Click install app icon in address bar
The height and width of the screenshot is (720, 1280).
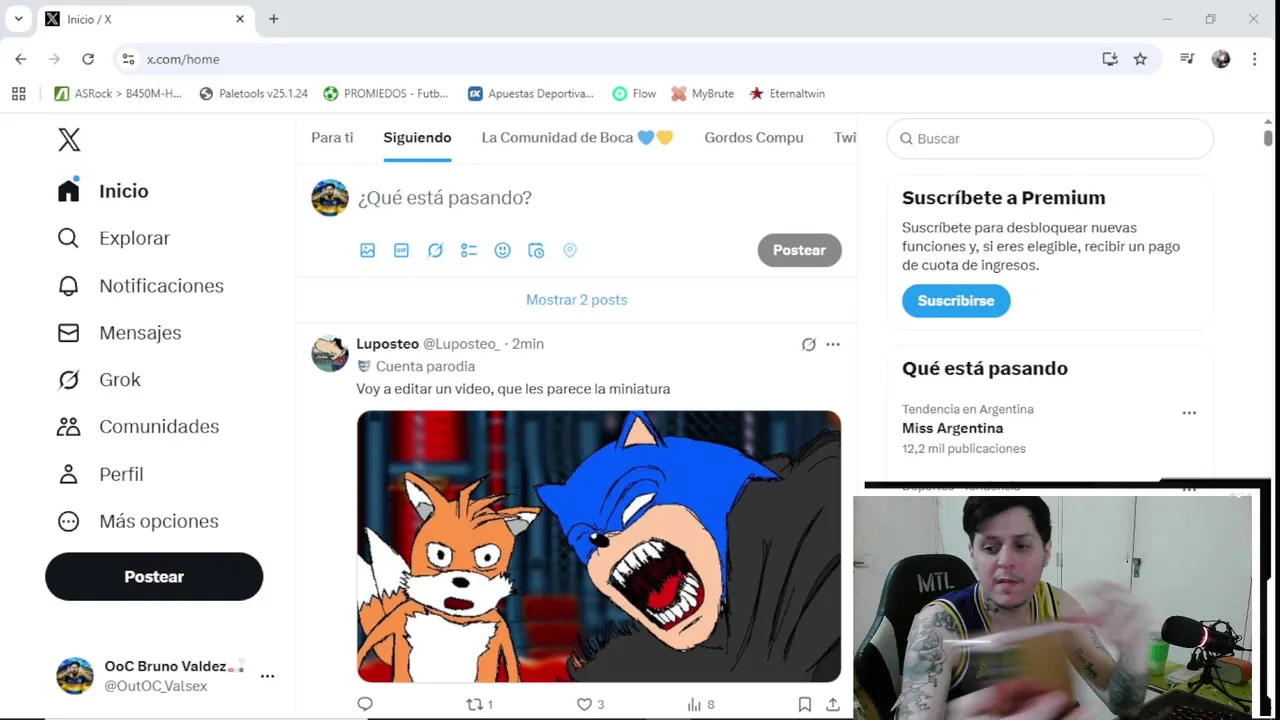pos(1110,59)
